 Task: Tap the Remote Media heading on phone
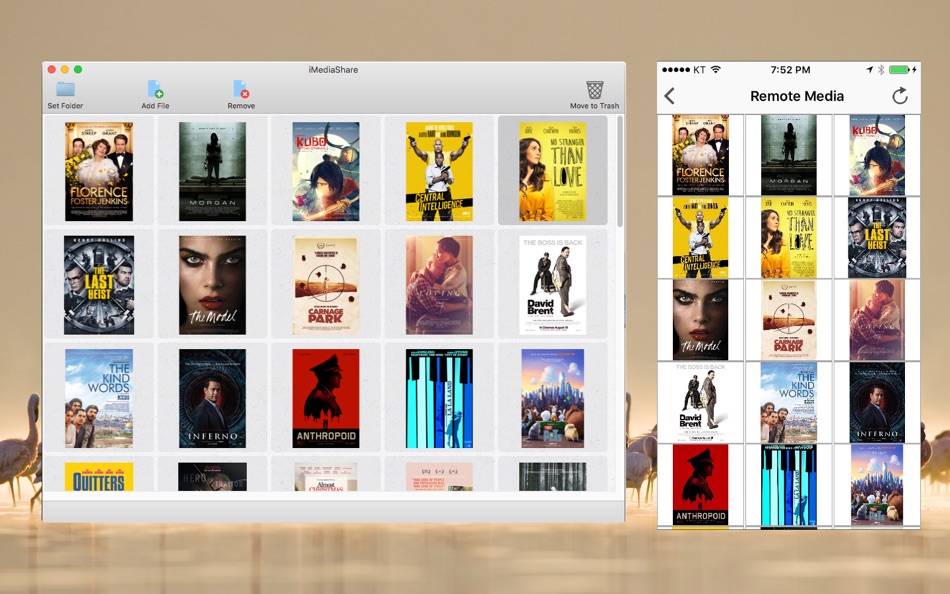tap(797, 96)
